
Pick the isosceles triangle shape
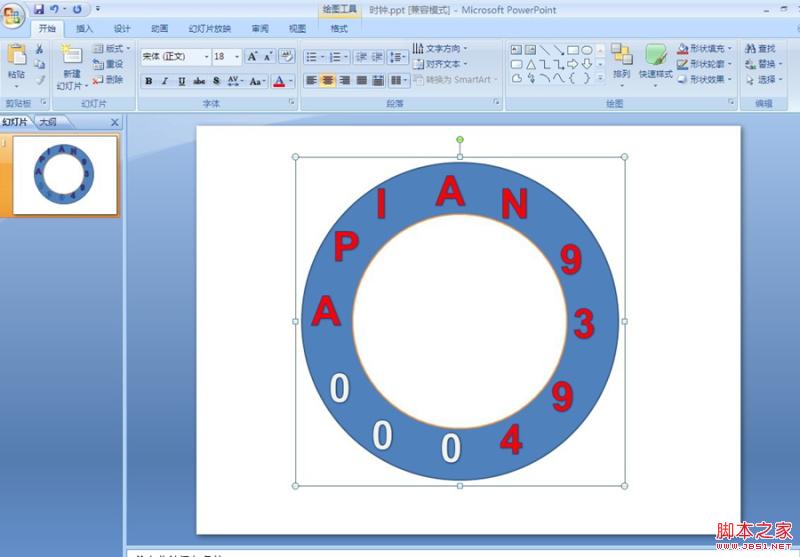click(531, 64)
